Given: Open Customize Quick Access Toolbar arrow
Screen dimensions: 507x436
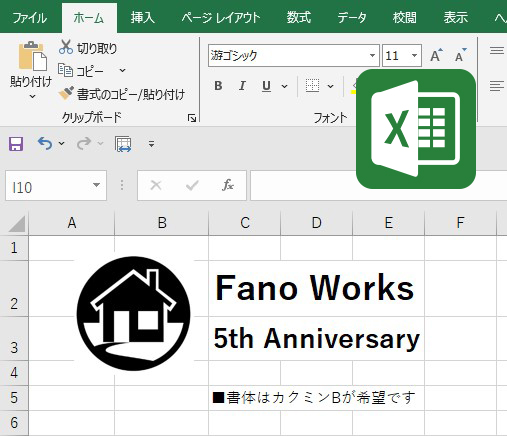Looking at the screenshot, I should click(151, 144).
